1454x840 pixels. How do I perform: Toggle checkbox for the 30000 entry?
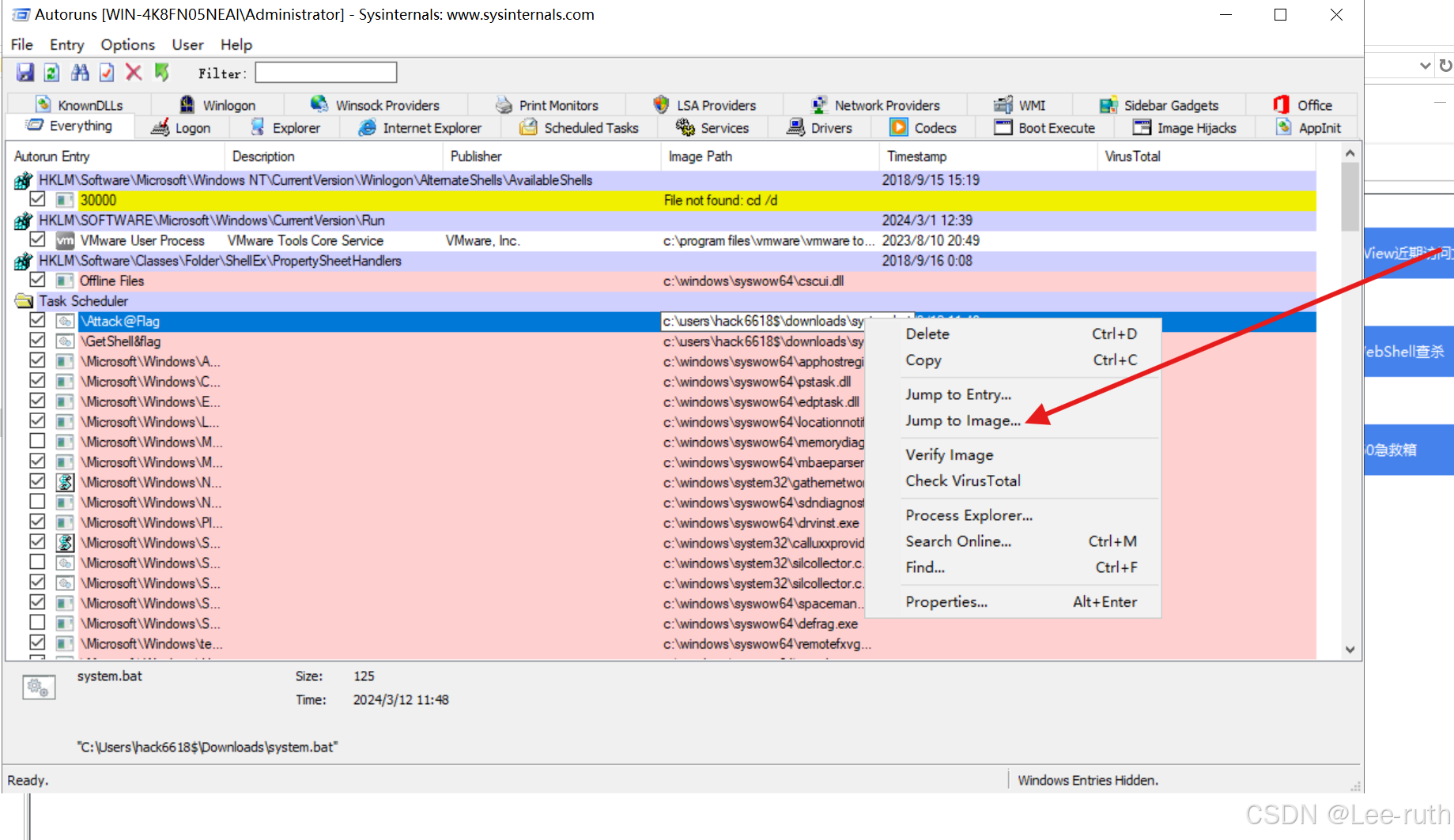(x=37, y=199)
